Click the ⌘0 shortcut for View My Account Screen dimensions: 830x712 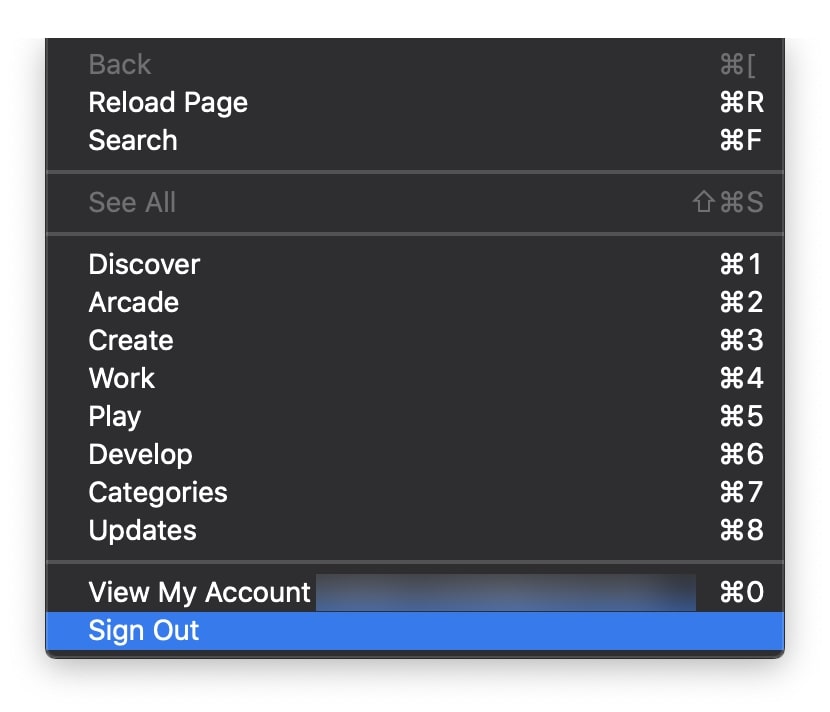pyautogui.click(x=741, y=593)
